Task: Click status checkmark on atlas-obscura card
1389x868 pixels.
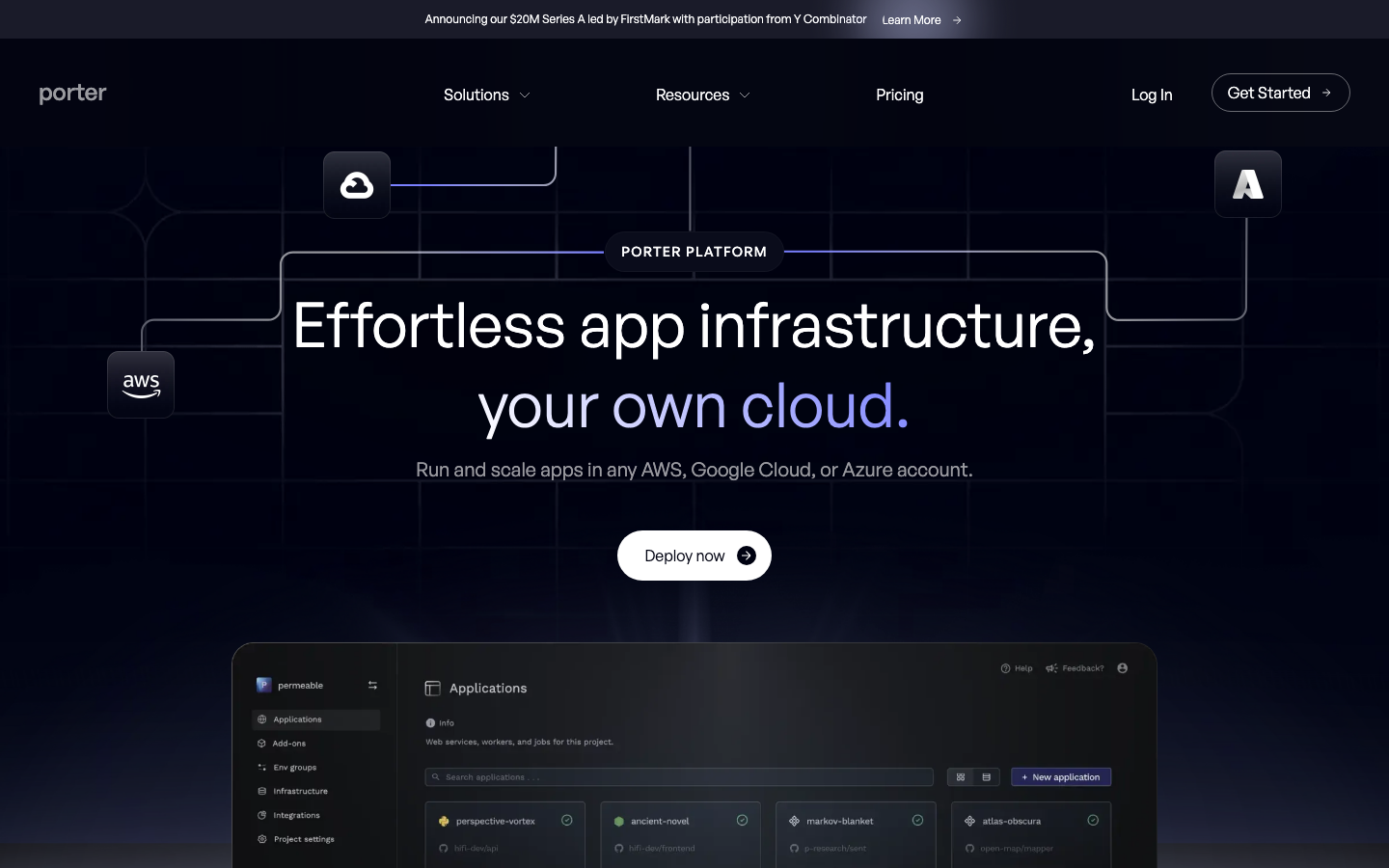Action: tap(1093, 821)
